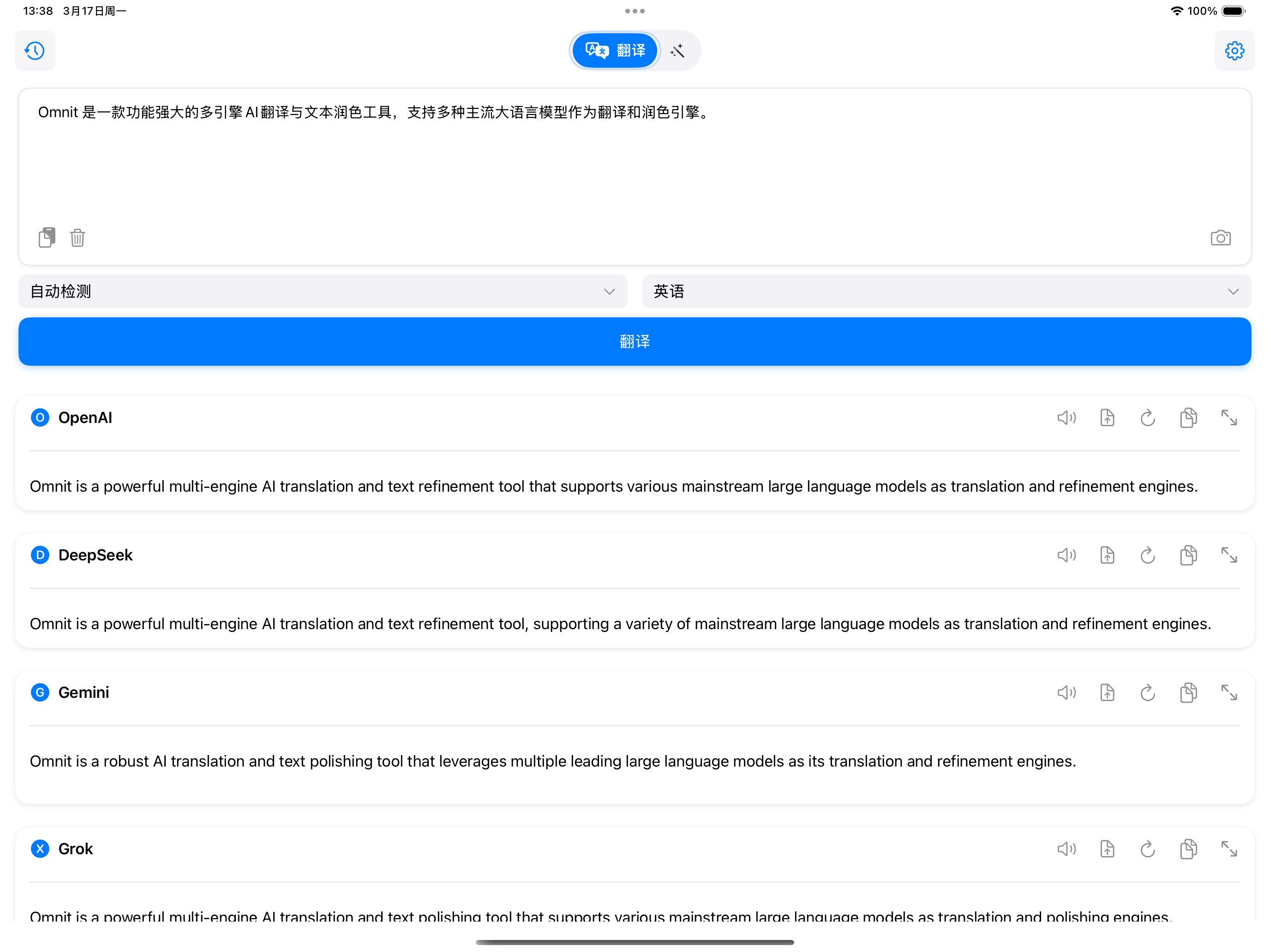Switch to 翻译 mode tab
The width and height of the screenshot is (1270, 952).
[615, 50]
